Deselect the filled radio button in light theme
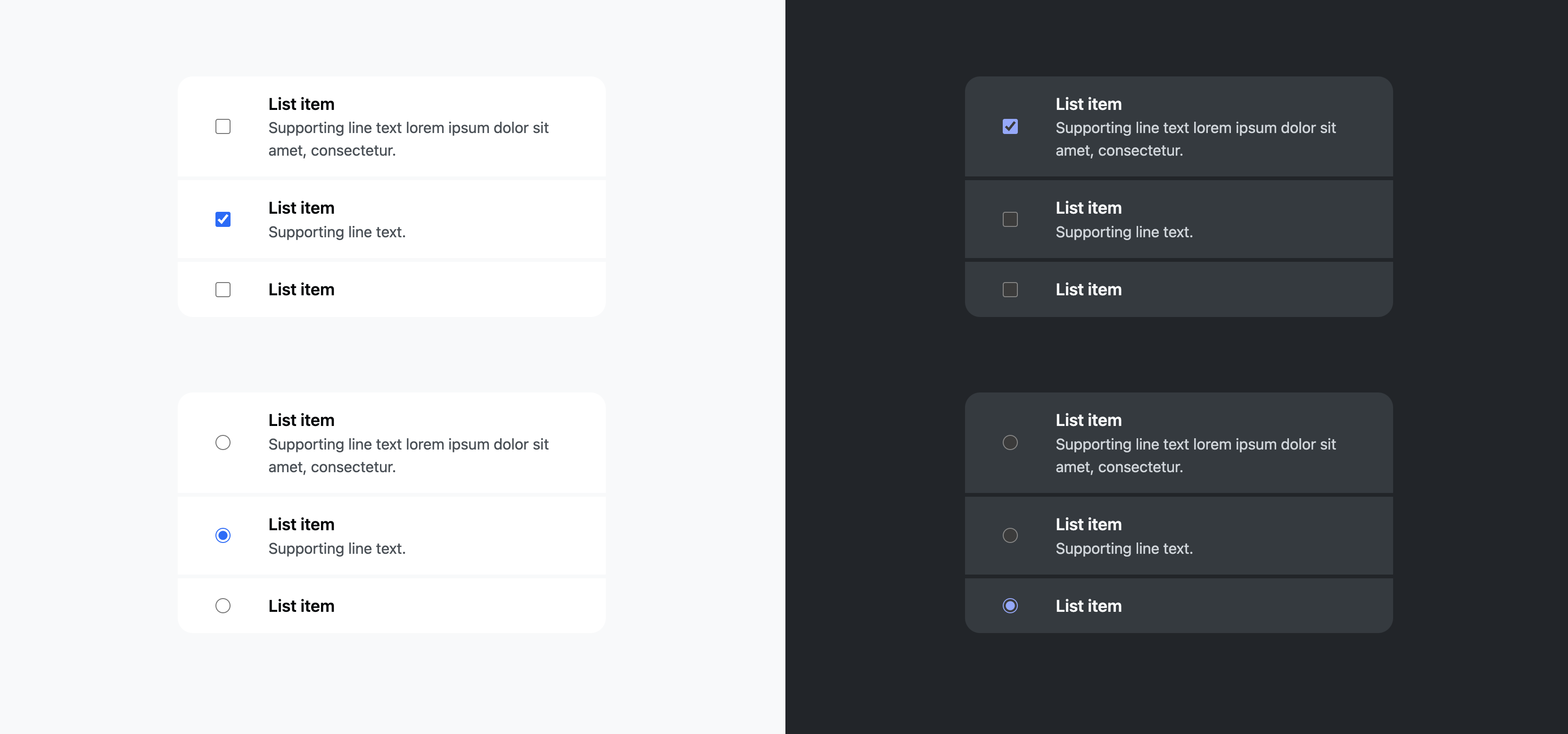This screenshot has width=1568, height=734. (x=223, y=535)
